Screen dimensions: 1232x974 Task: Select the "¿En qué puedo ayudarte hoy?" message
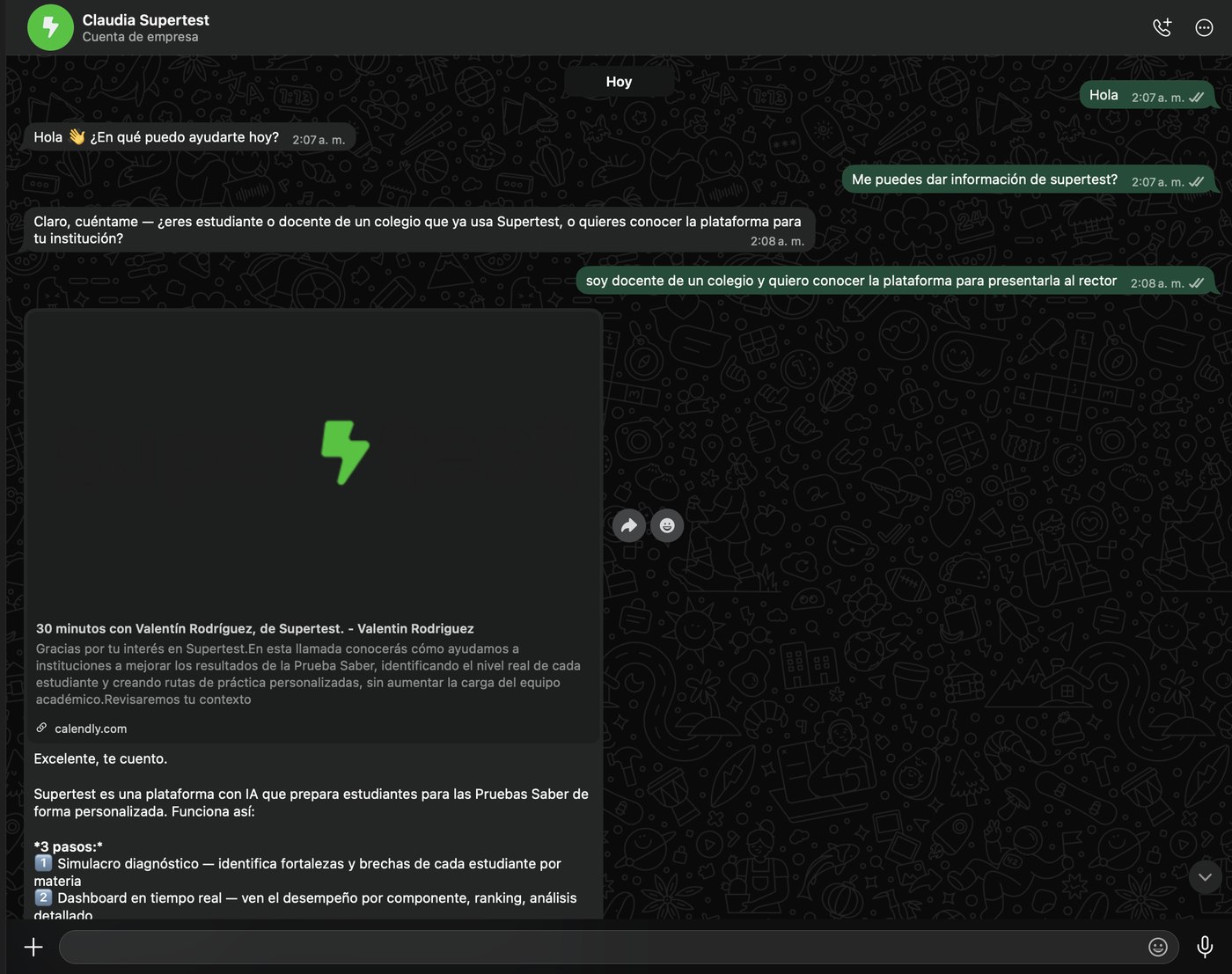190,137
